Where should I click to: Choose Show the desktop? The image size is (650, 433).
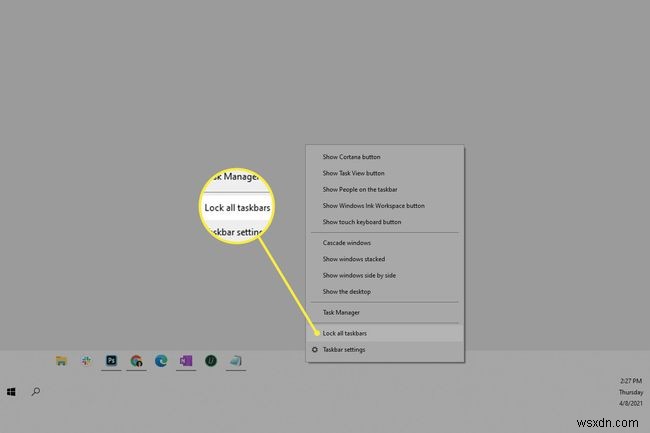tap(385, 291)
